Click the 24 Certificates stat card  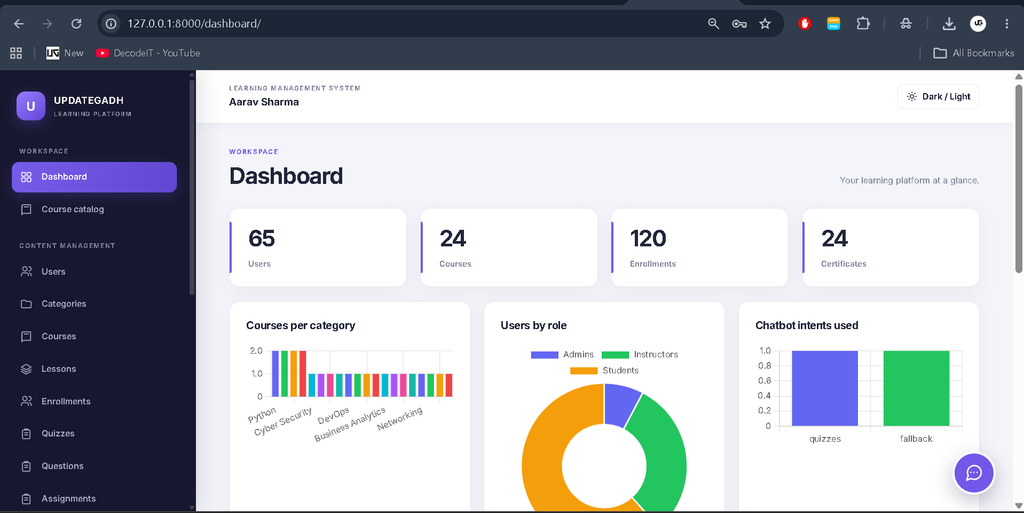[891, 247]
